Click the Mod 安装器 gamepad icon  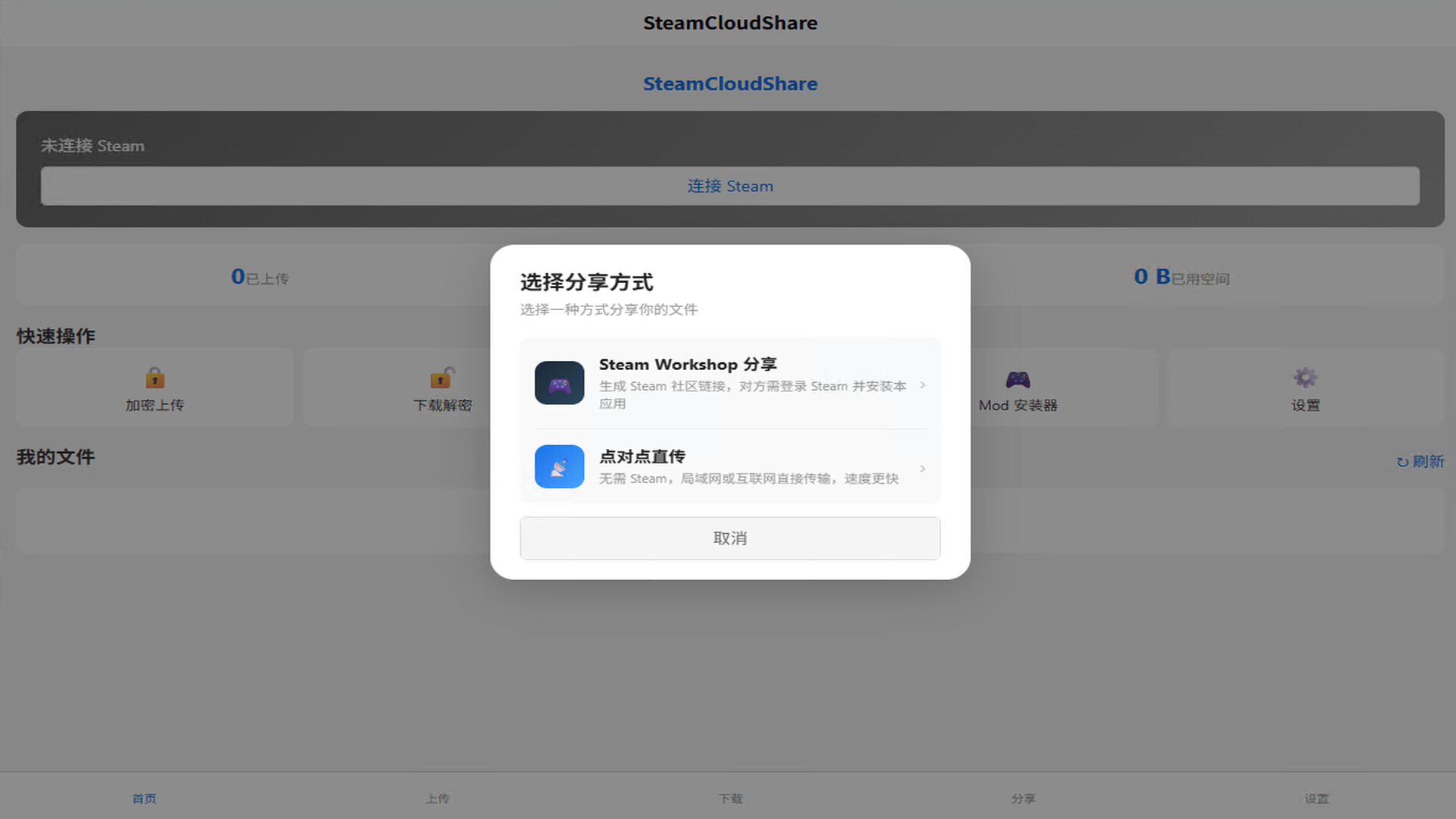point(1018,378)
